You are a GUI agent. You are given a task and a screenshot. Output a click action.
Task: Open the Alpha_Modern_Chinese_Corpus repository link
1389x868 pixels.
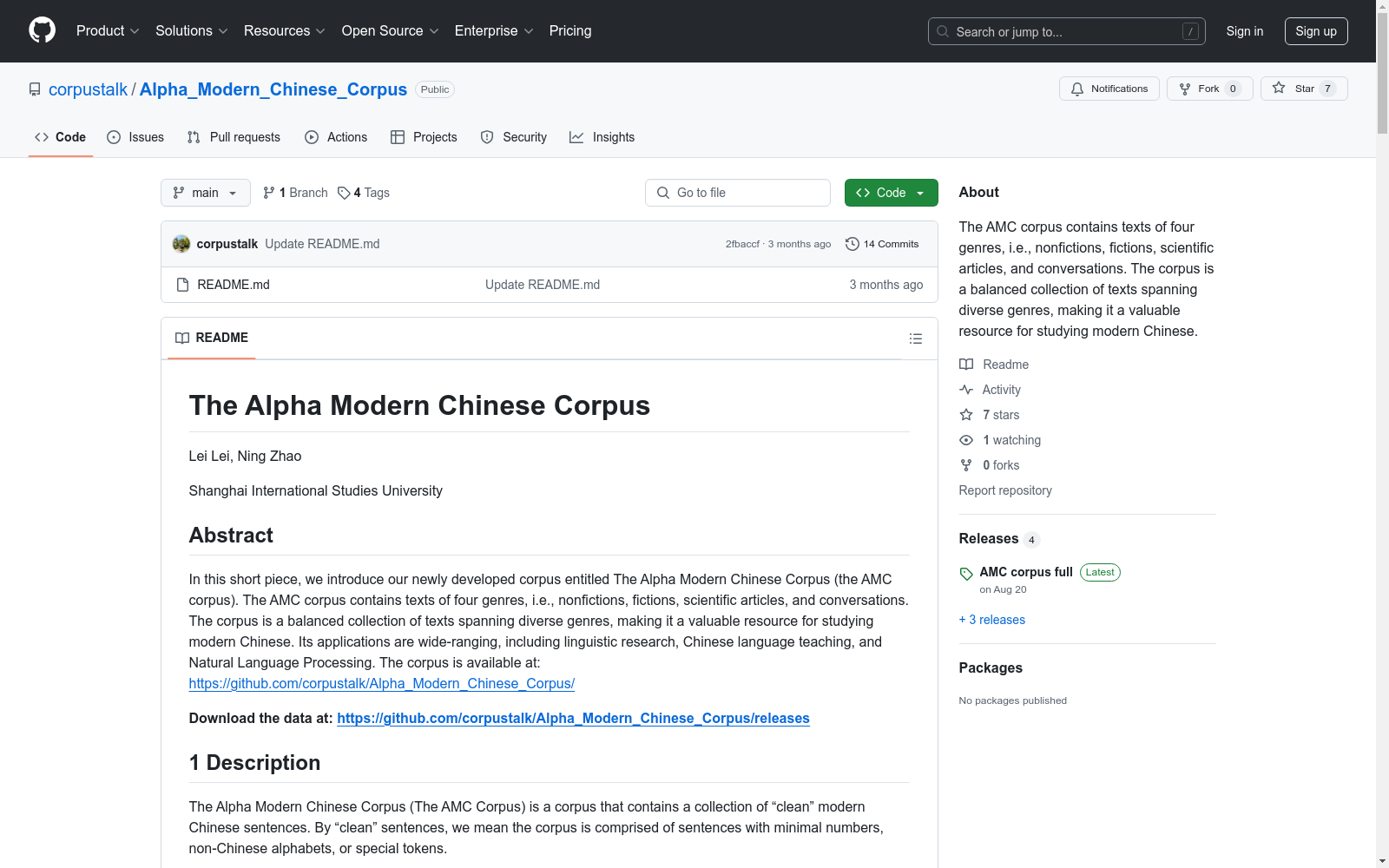tap(273, 89)
